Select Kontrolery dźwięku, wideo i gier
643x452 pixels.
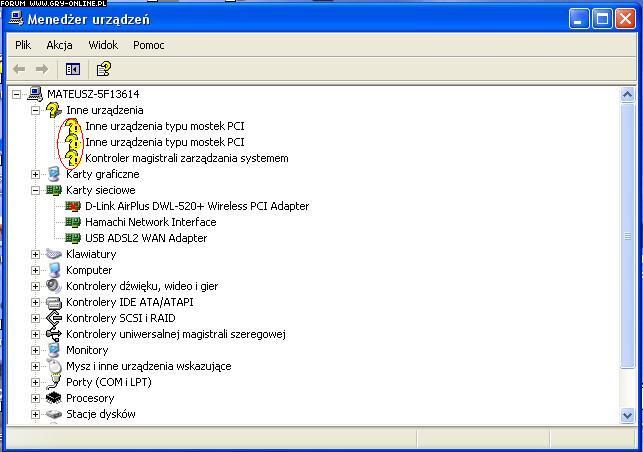coord(142,286)
